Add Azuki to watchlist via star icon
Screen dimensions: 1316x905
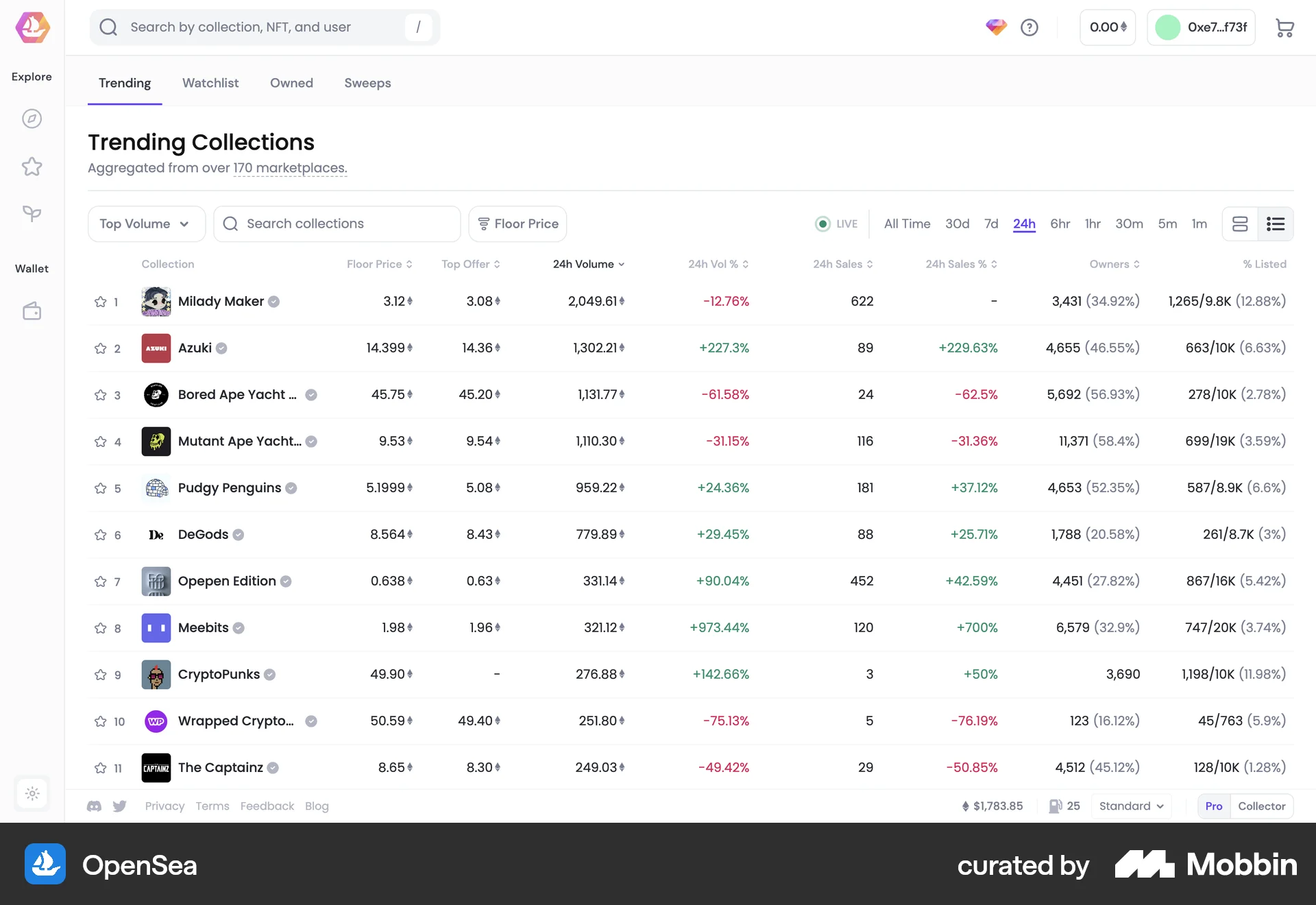pos(99,348)
